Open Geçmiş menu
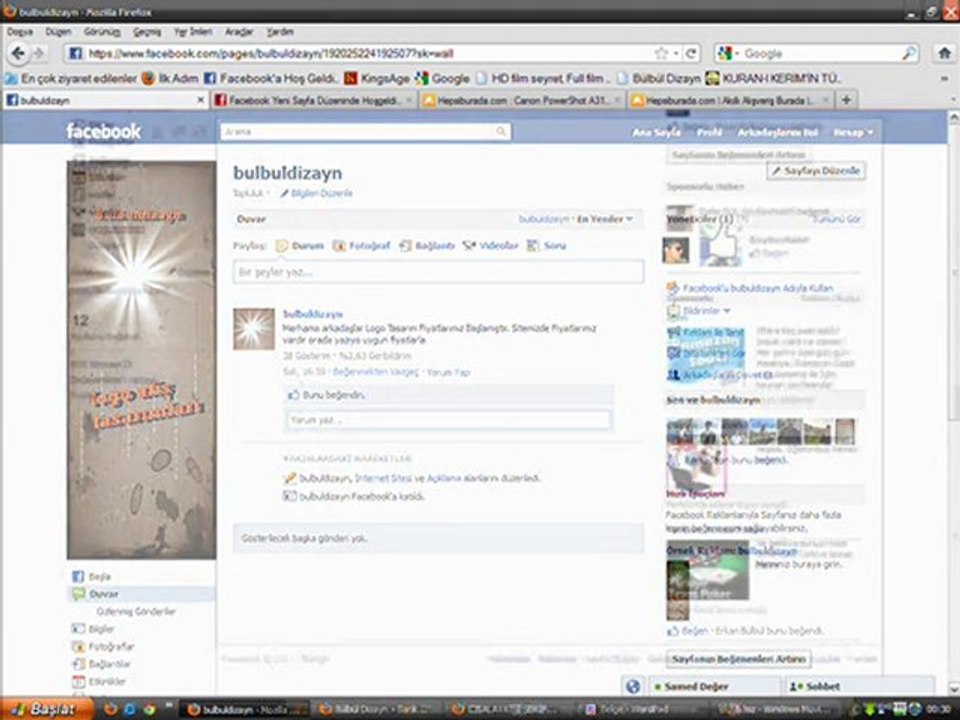 147,32
